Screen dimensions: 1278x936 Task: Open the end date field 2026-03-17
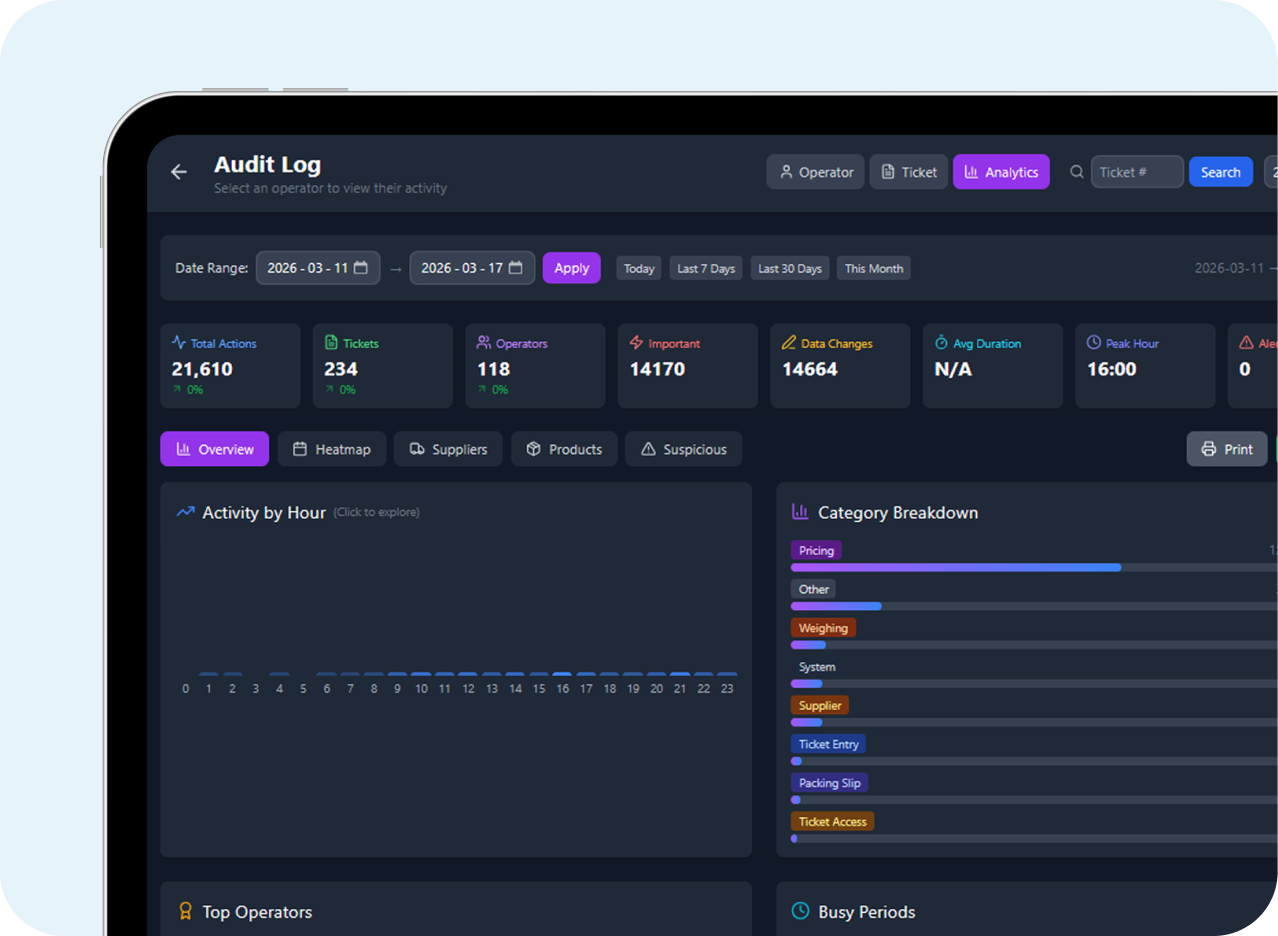pyautogui.click(x=472, y=268)
